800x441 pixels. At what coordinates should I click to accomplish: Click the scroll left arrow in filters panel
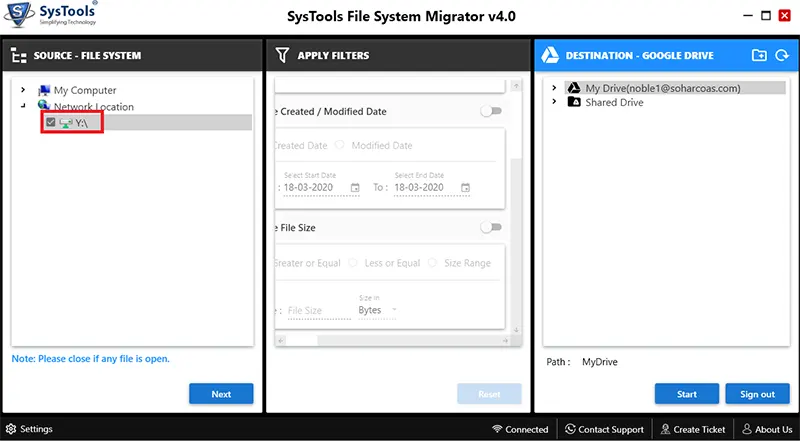(281, 340)
